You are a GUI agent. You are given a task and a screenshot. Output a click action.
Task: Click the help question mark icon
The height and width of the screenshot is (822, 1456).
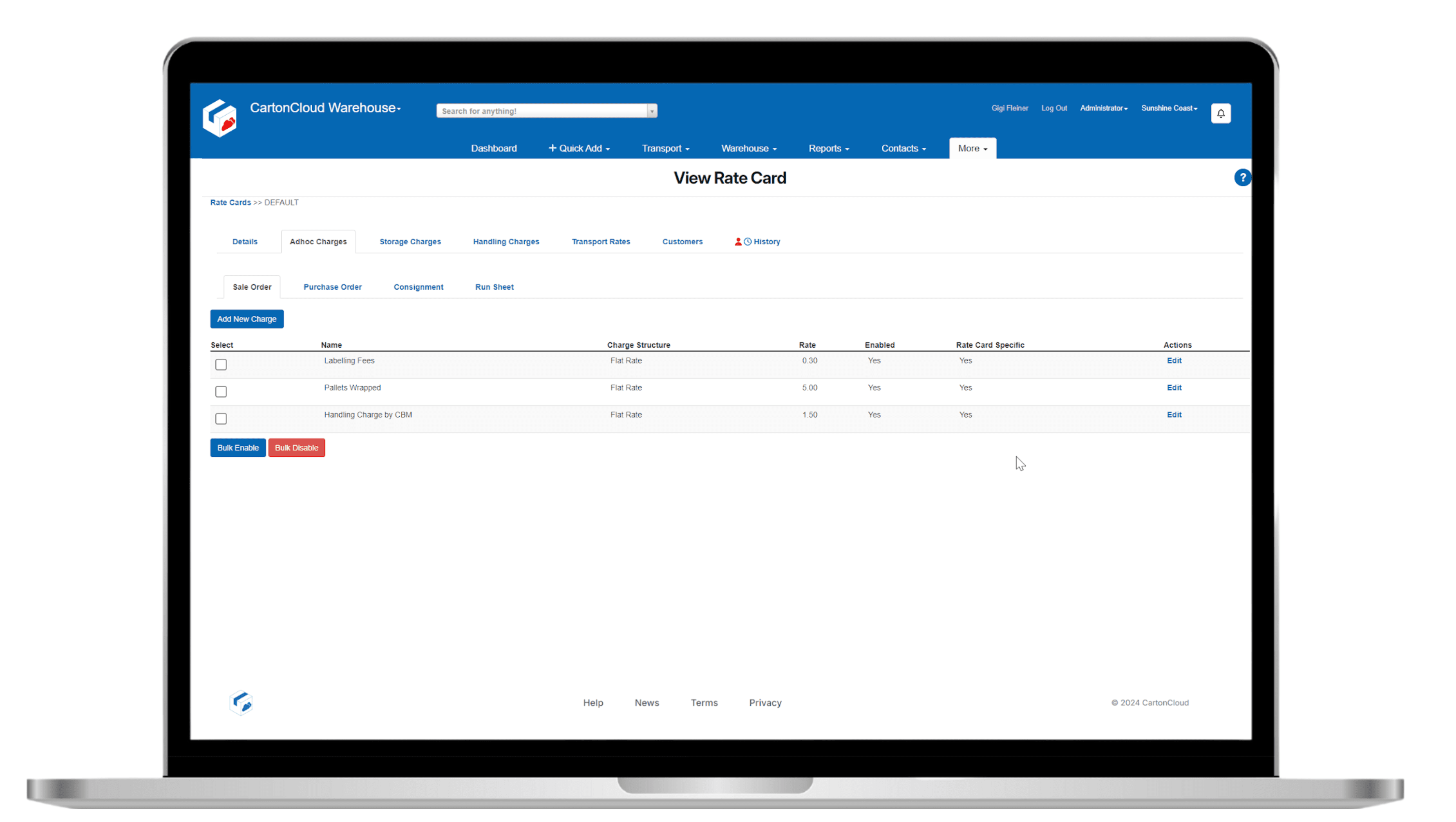click(1243, 177)
